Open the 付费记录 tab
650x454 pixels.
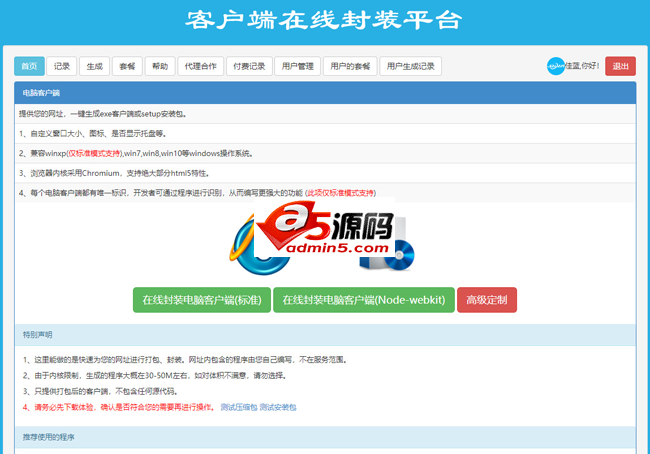pyautogui.click(x=249, y=66)
